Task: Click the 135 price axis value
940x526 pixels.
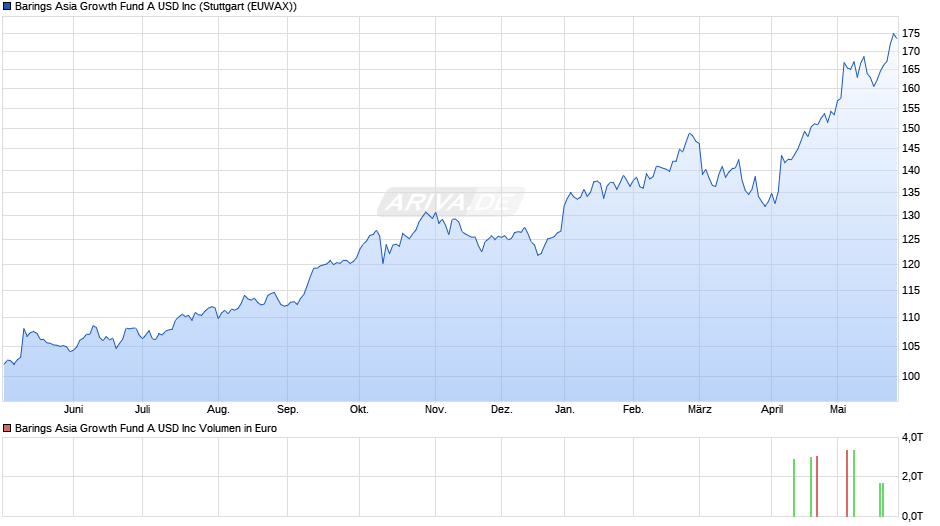Action: point(911,193)
